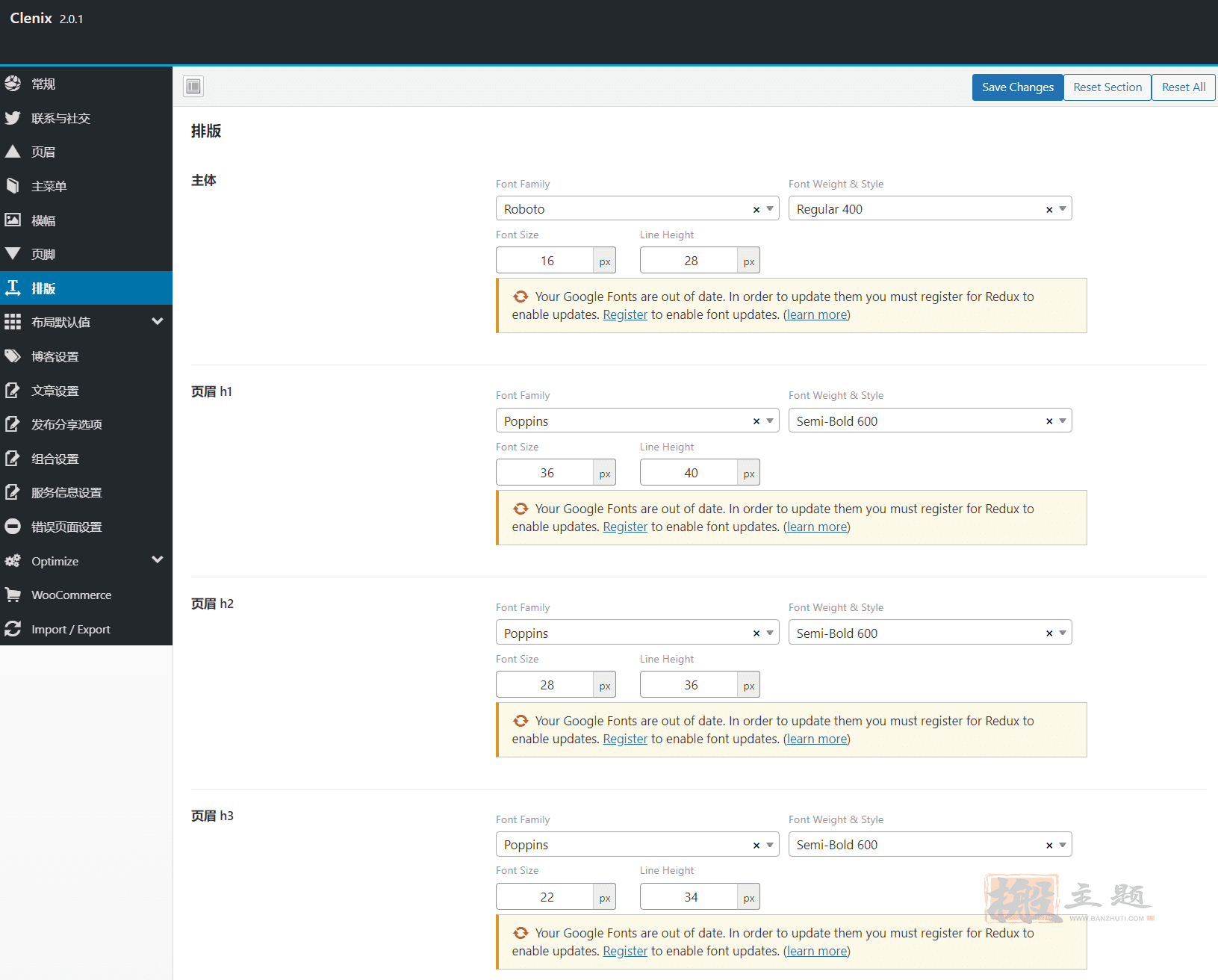1218x980 pixels.
Task: Click the up-triangle icon beside 页眉
Action: (13, 152)
